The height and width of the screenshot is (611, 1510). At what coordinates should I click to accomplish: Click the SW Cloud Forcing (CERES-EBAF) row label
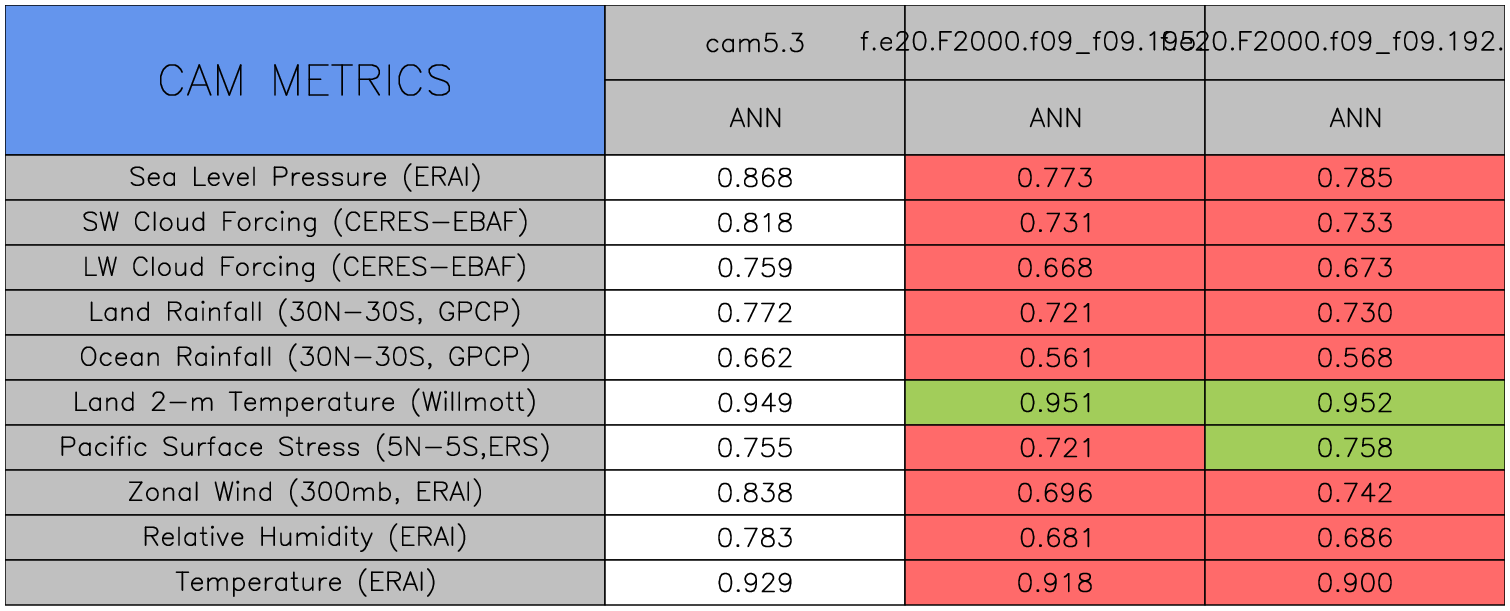pyautogui.click(x=305, y=223)
